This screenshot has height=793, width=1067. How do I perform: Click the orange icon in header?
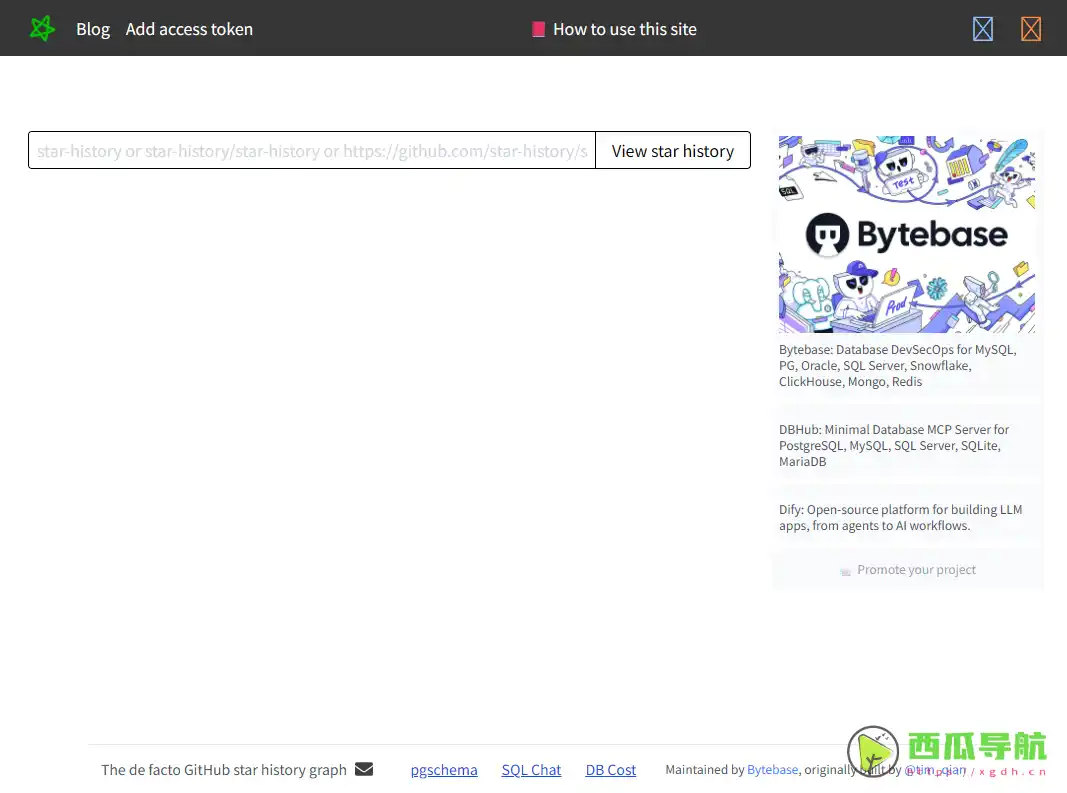(1031, 29)
